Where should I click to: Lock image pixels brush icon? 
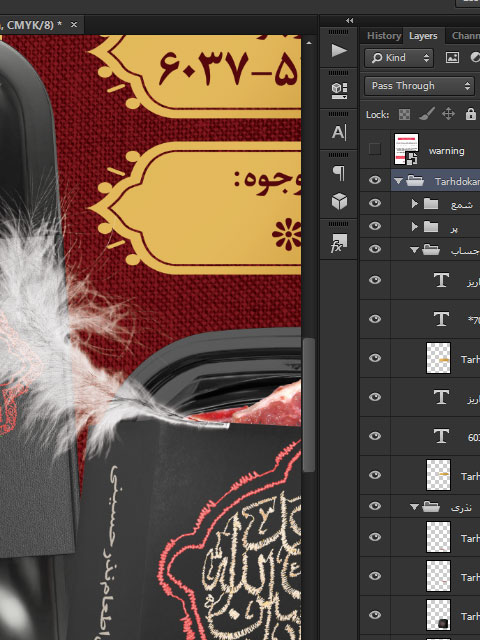[427, 114]
